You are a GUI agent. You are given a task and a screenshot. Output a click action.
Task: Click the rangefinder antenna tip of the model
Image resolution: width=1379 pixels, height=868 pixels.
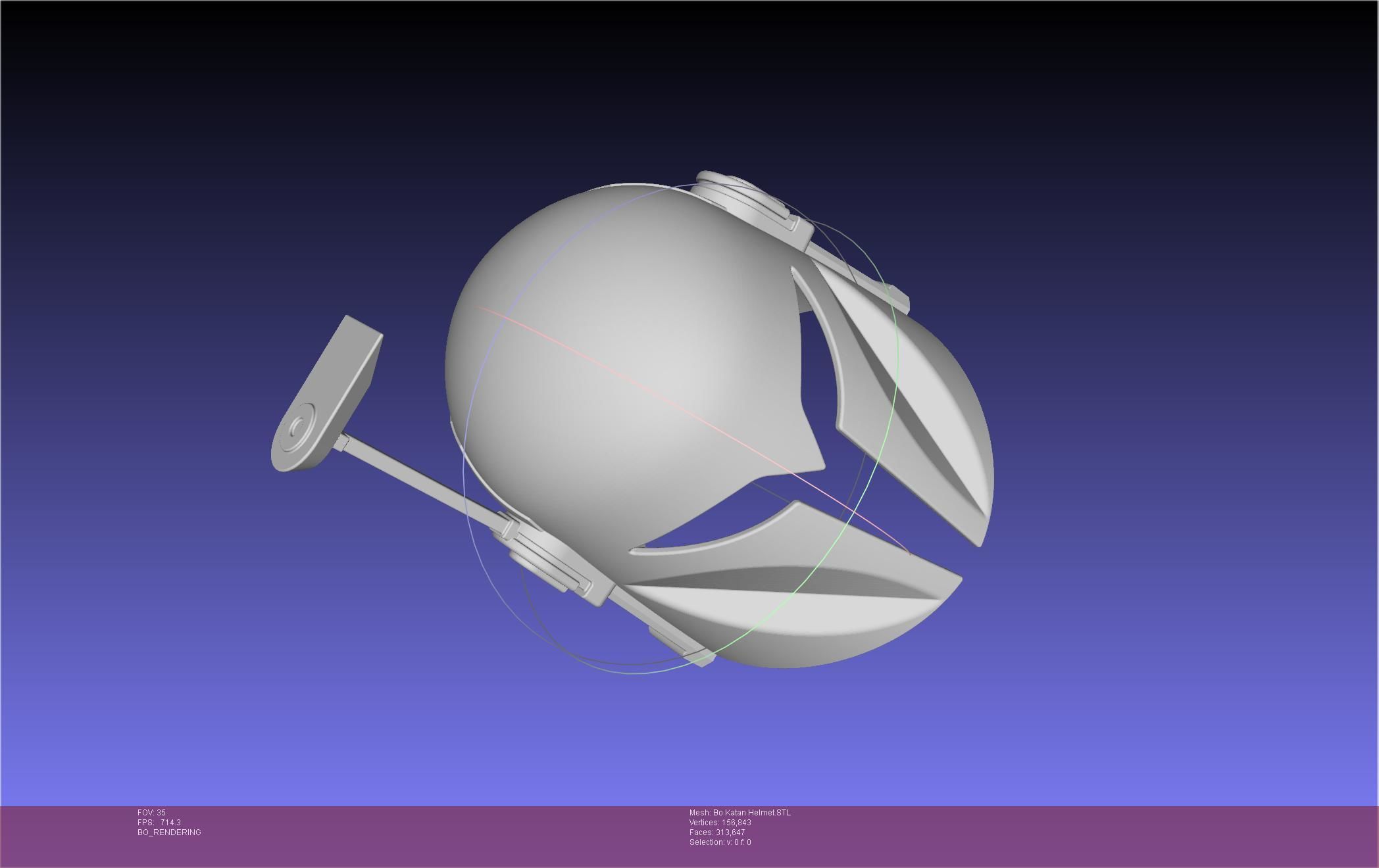[327, 393]
